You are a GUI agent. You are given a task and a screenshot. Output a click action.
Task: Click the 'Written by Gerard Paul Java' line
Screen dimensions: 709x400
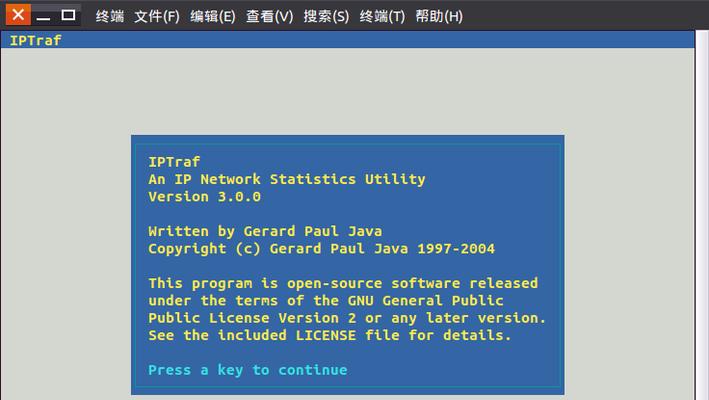(x=265, y=231)
